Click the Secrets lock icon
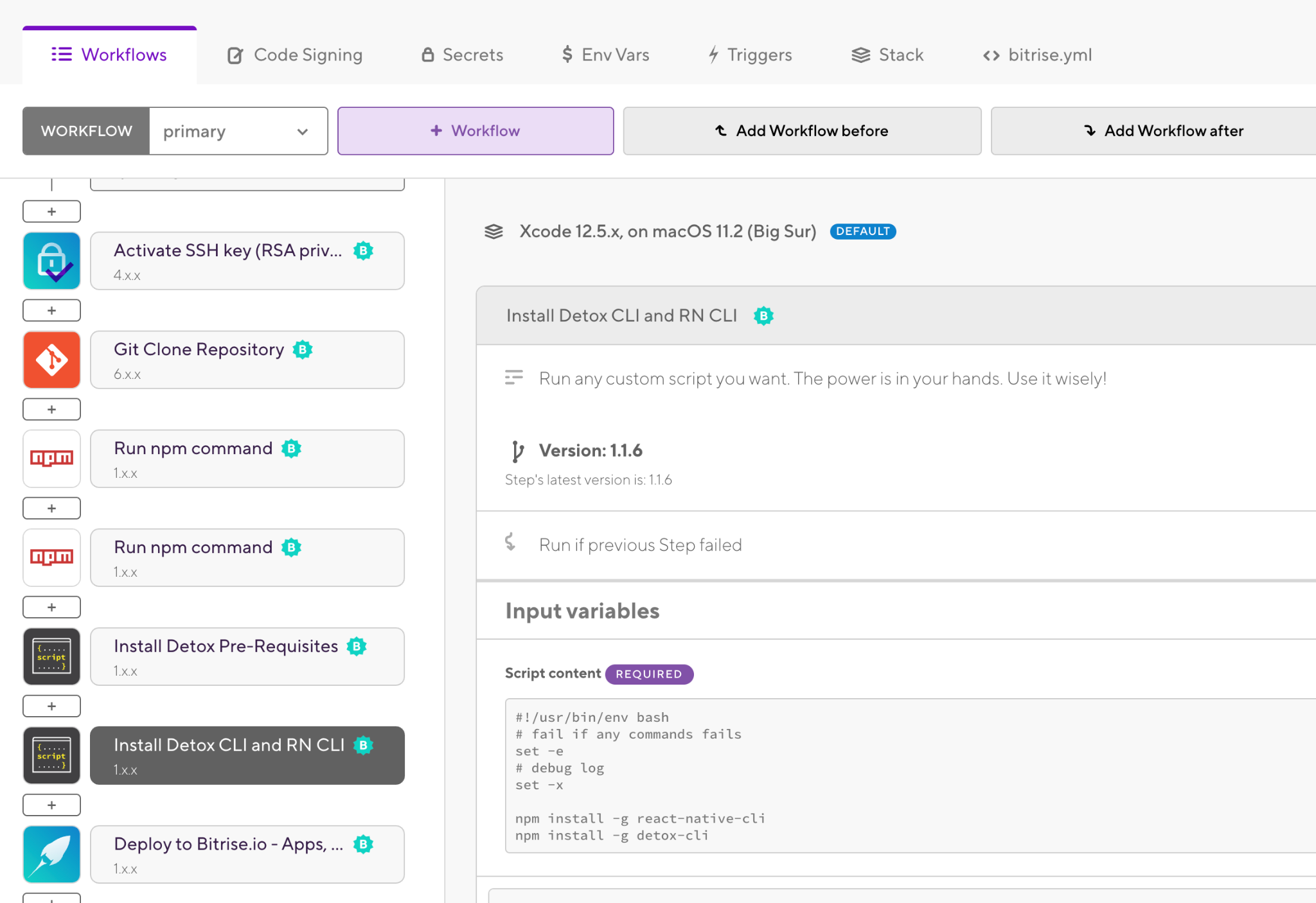 427,55
